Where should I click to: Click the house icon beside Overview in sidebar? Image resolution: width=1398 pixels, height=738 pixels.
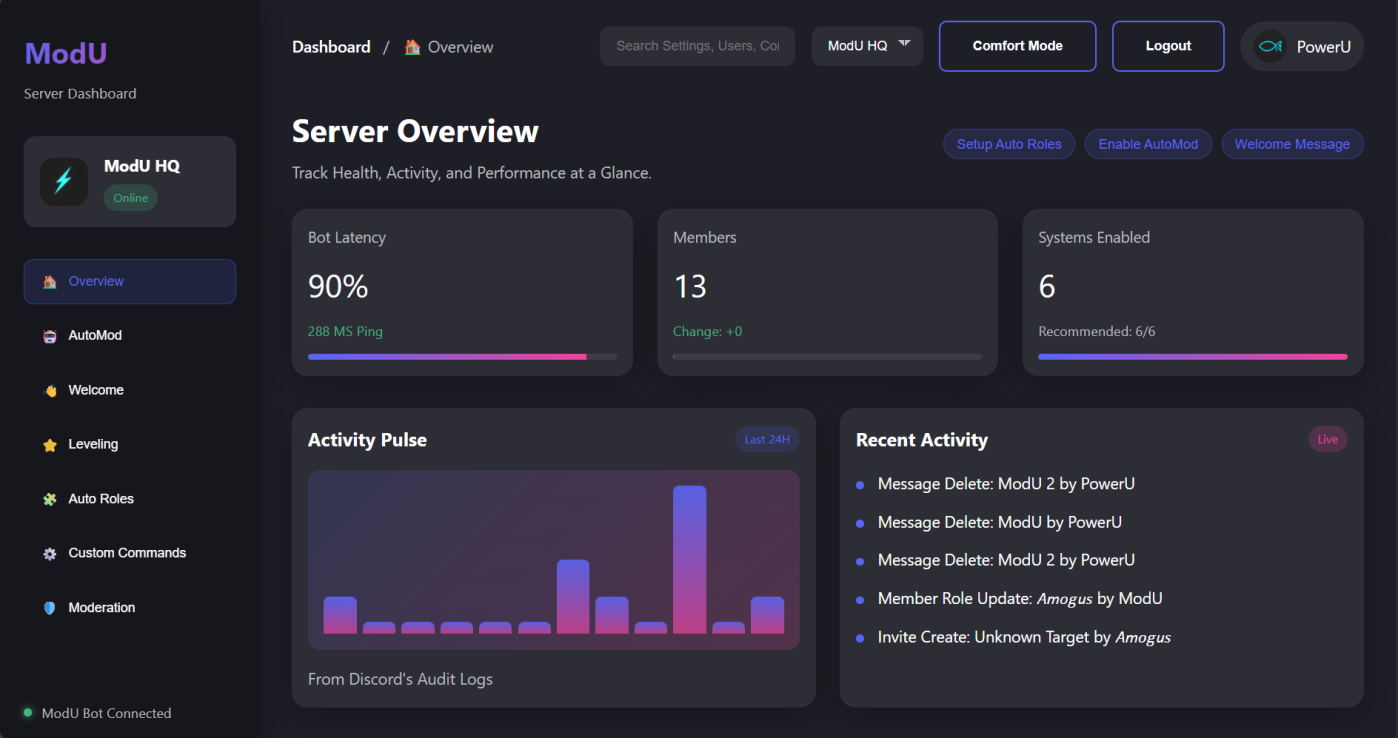click(50, 282)
